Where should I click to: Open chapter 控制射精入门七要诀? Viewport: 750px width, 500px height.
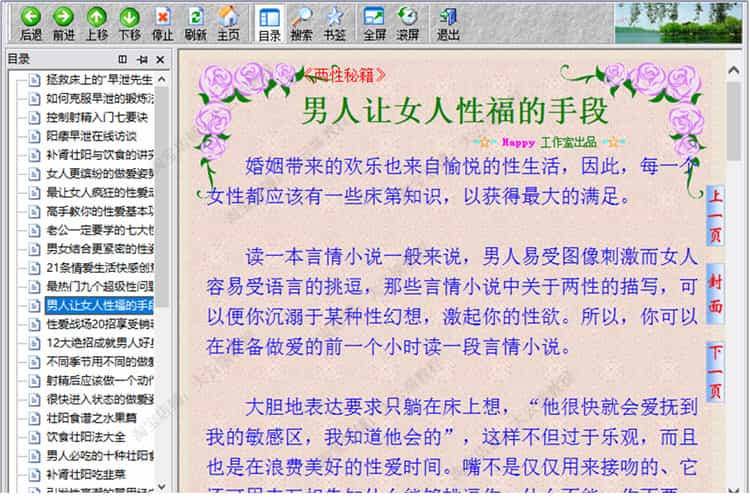click(x=97, y=117)
